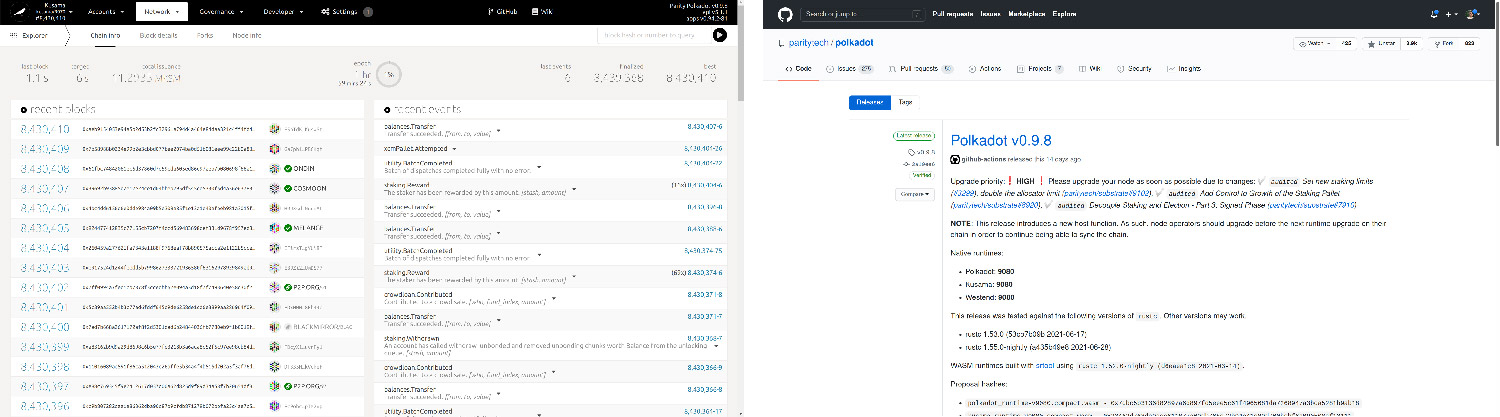Open GitHub link icon in apps header
1500x417 pixels.
[x=488, y=12]
